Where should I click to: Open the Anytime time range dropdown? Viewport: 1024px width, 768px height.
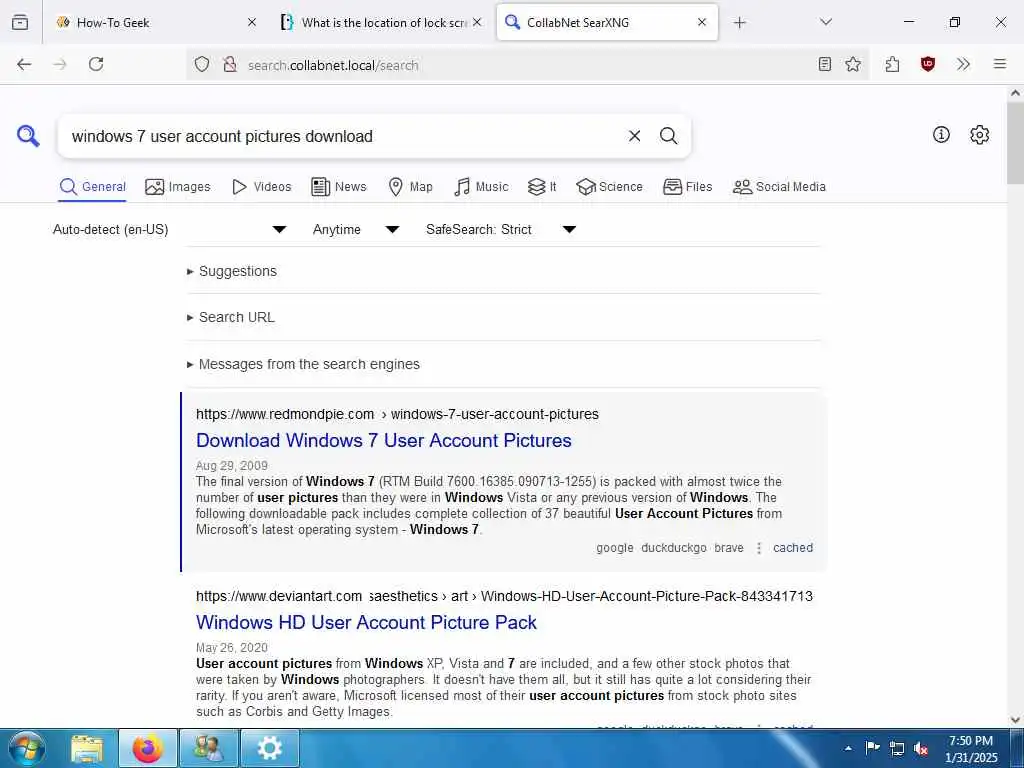tap(356, 229)
